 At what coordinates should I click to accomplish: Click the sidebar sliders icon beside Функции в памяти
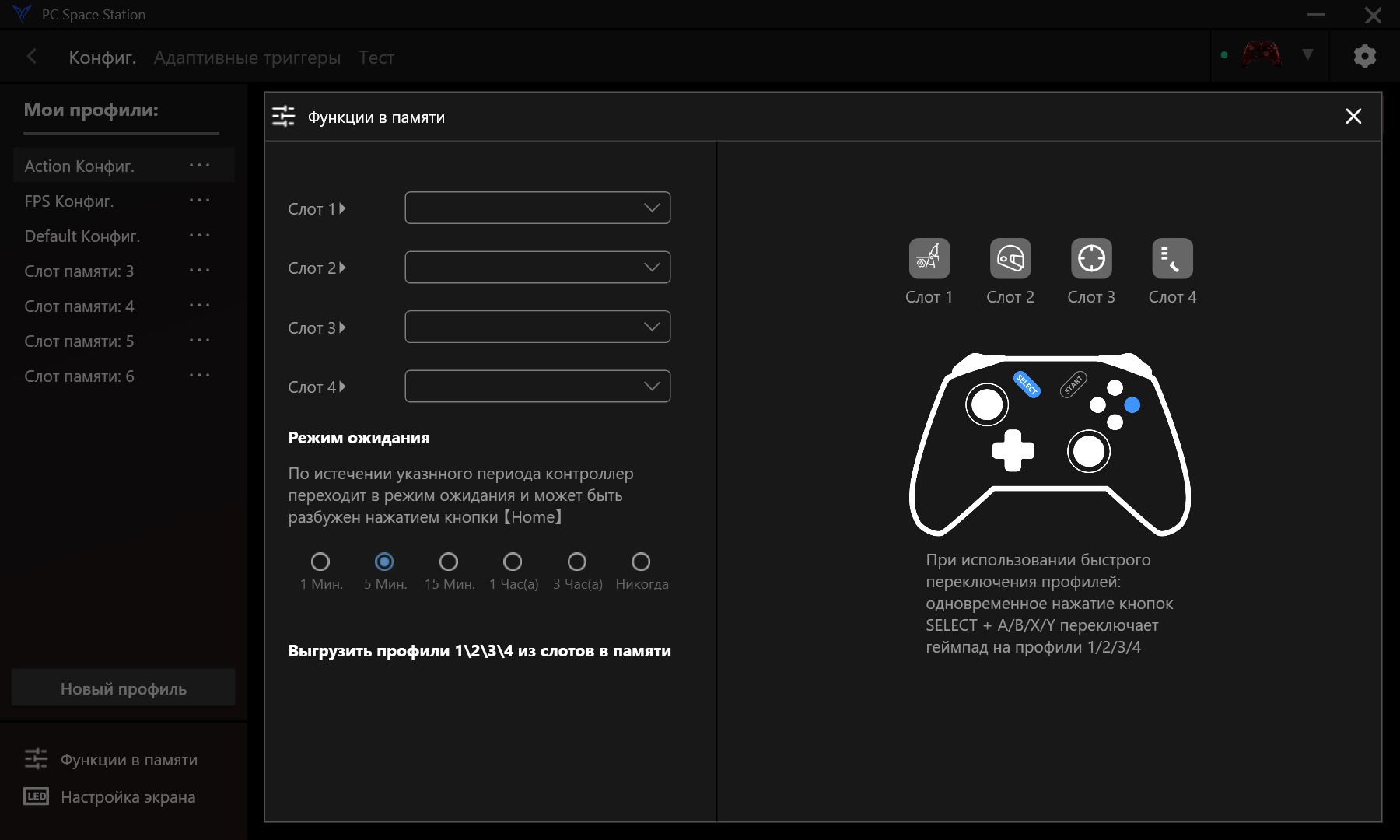pos(36,758)
